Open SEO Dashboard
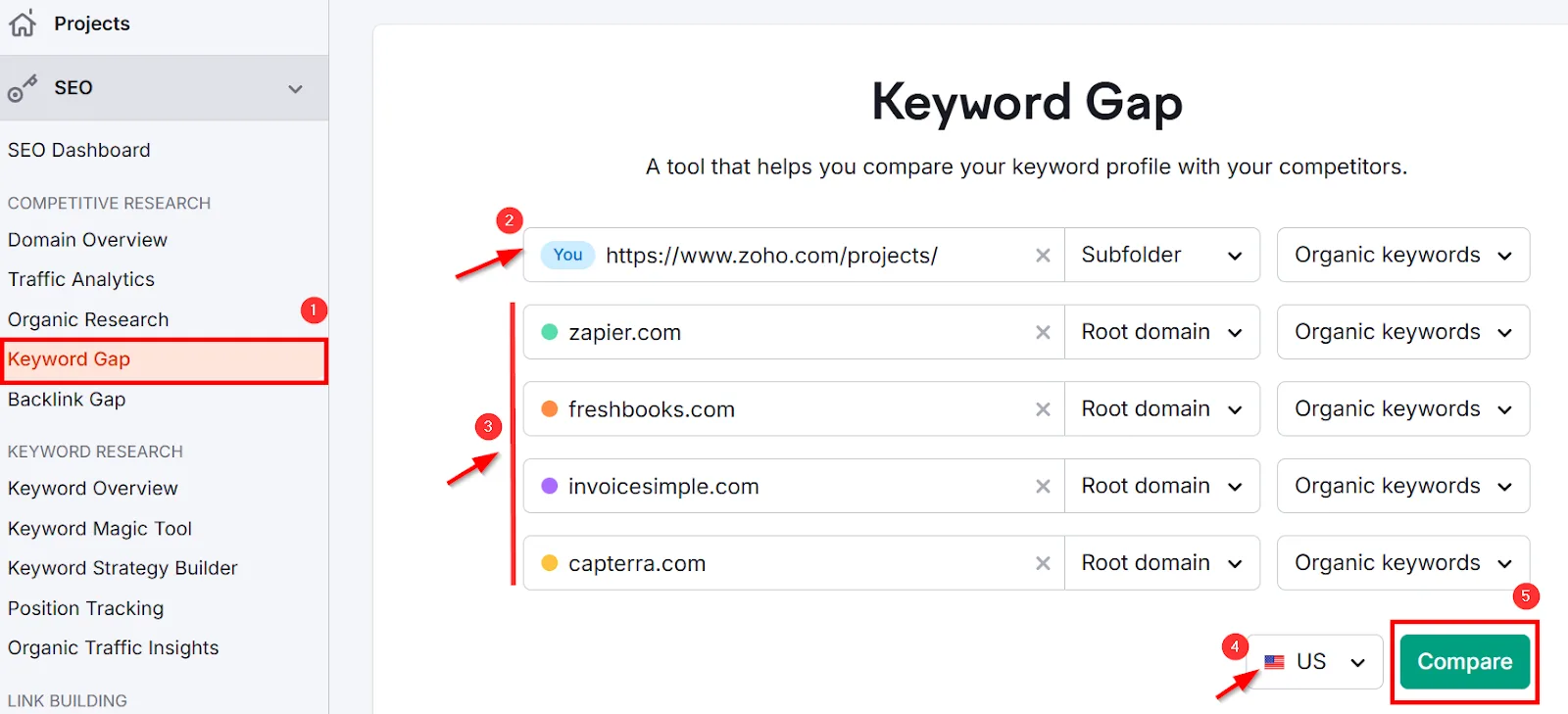 click(x=79, y=150)
